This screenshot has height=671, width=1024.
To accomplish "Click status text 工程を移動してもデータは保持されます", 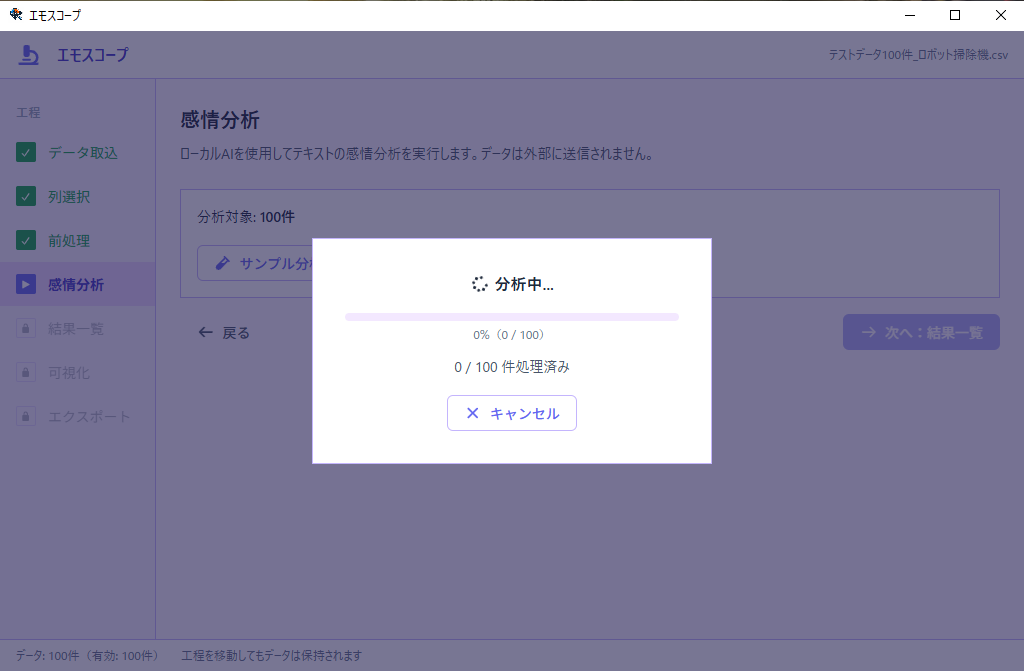I will pos(271,655).
